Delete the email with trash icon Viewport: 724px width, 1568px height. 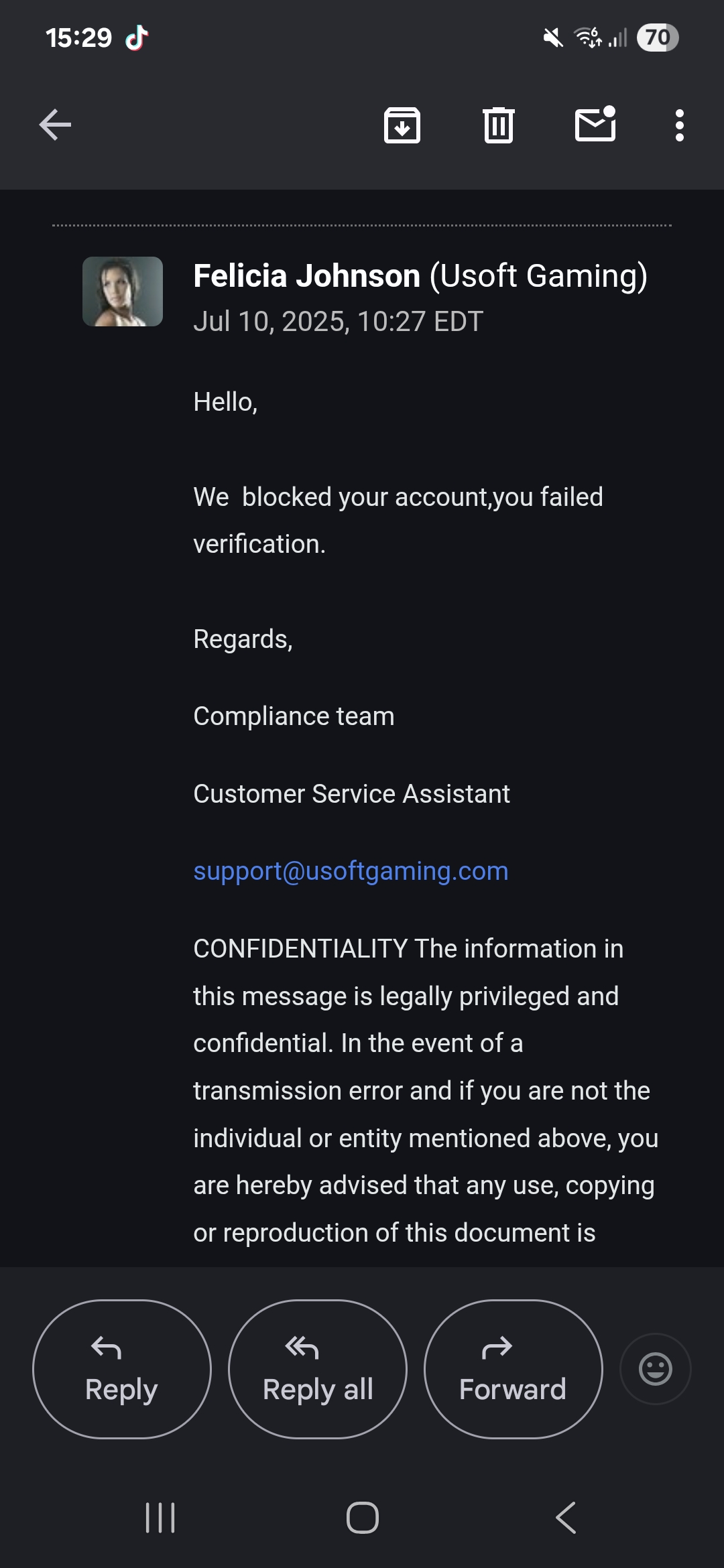(x=499, y=125)
